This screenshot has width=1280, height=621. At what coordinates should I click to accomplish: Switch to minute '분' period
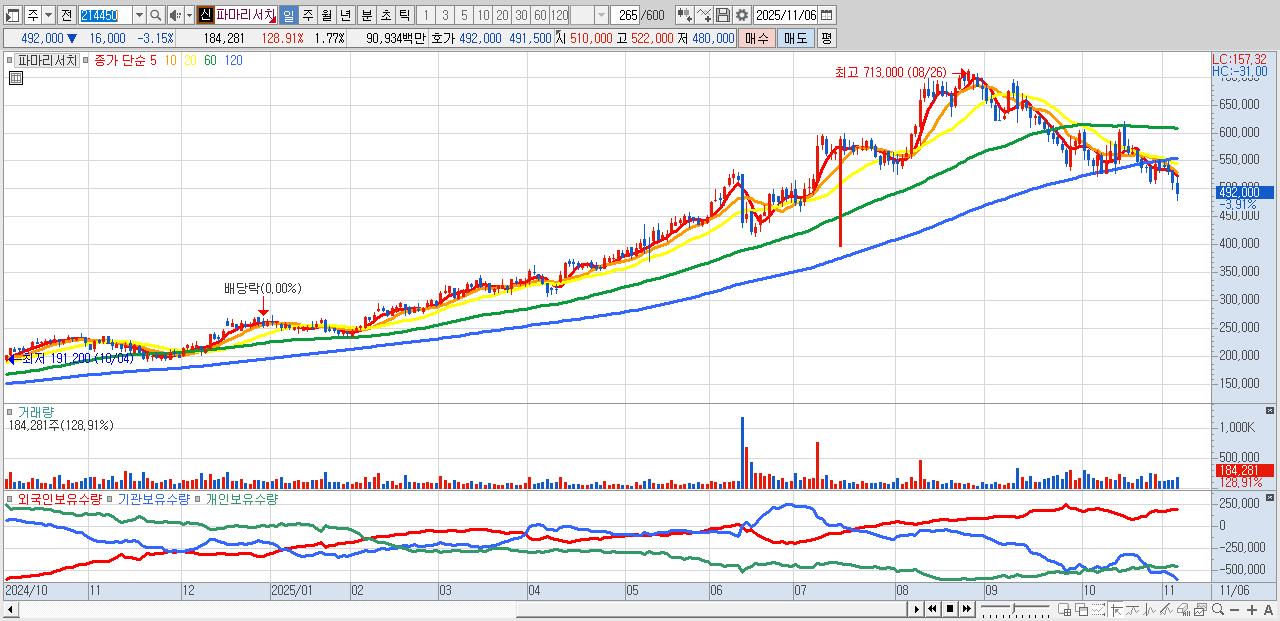click(366, 15)
